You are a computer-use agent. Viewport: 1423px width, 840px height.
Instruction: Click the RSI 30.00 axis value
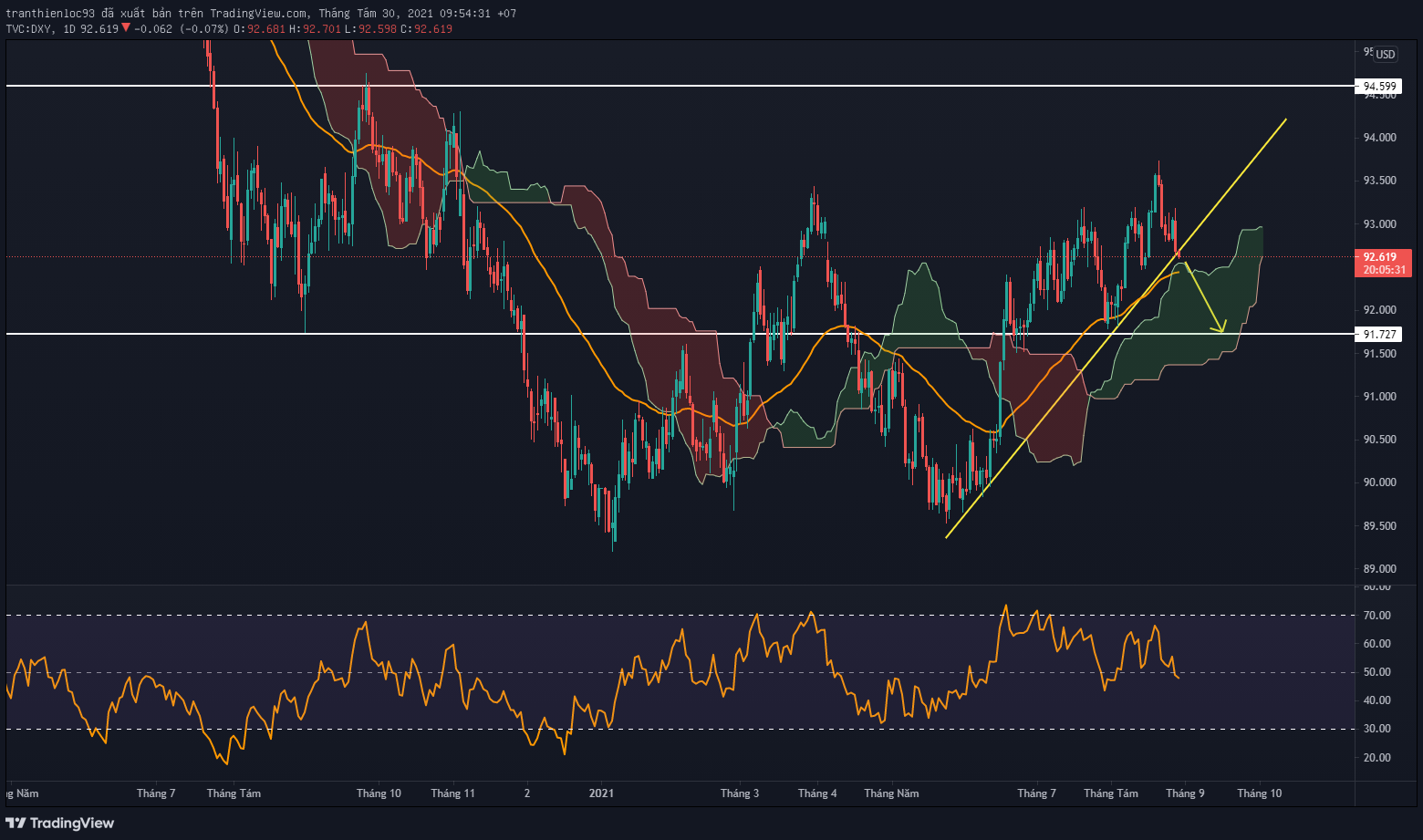(1377, 729)
